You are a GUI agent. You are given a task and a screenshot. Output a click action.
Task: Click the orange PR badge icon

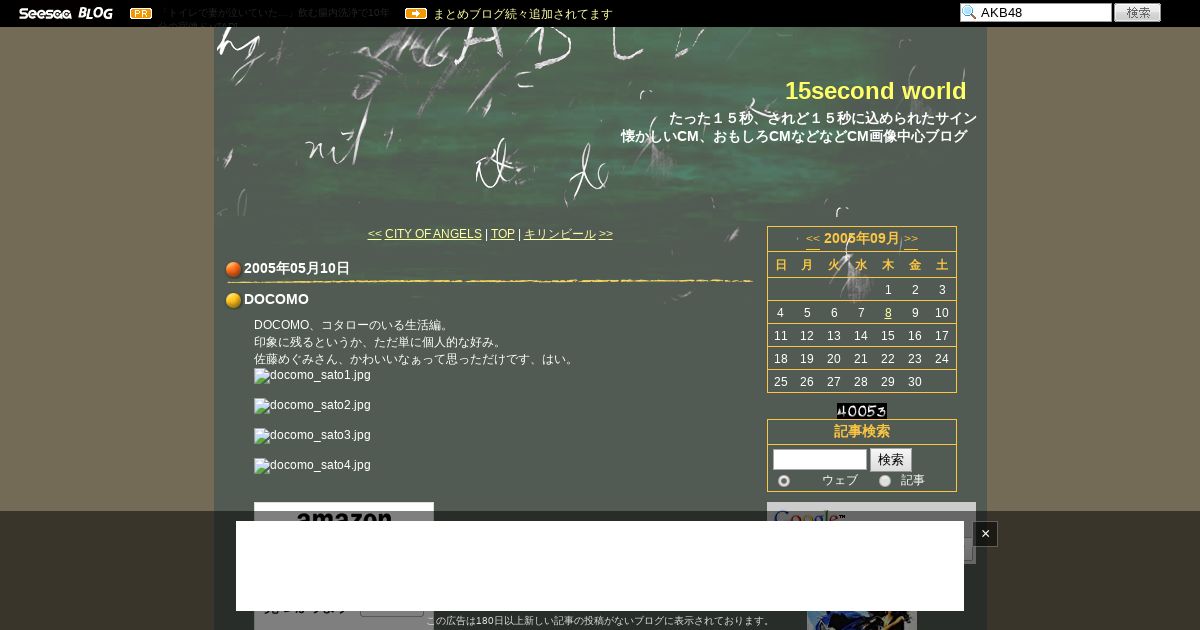[141, 14]
